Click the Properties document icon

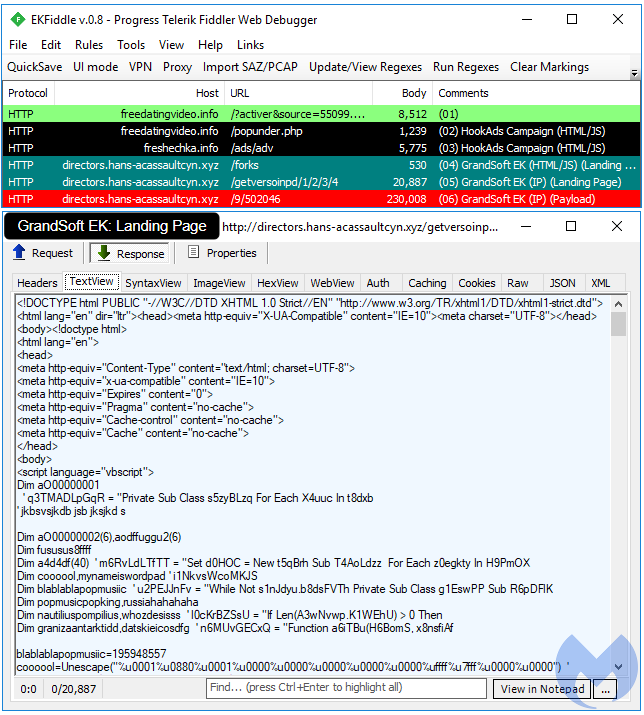(x=193, y=252)
